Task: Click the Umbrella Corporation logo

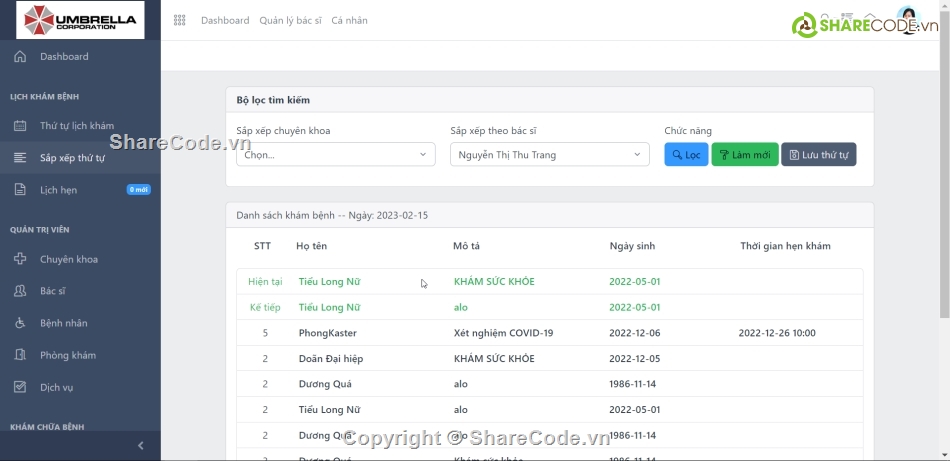Action: [80, 20]
